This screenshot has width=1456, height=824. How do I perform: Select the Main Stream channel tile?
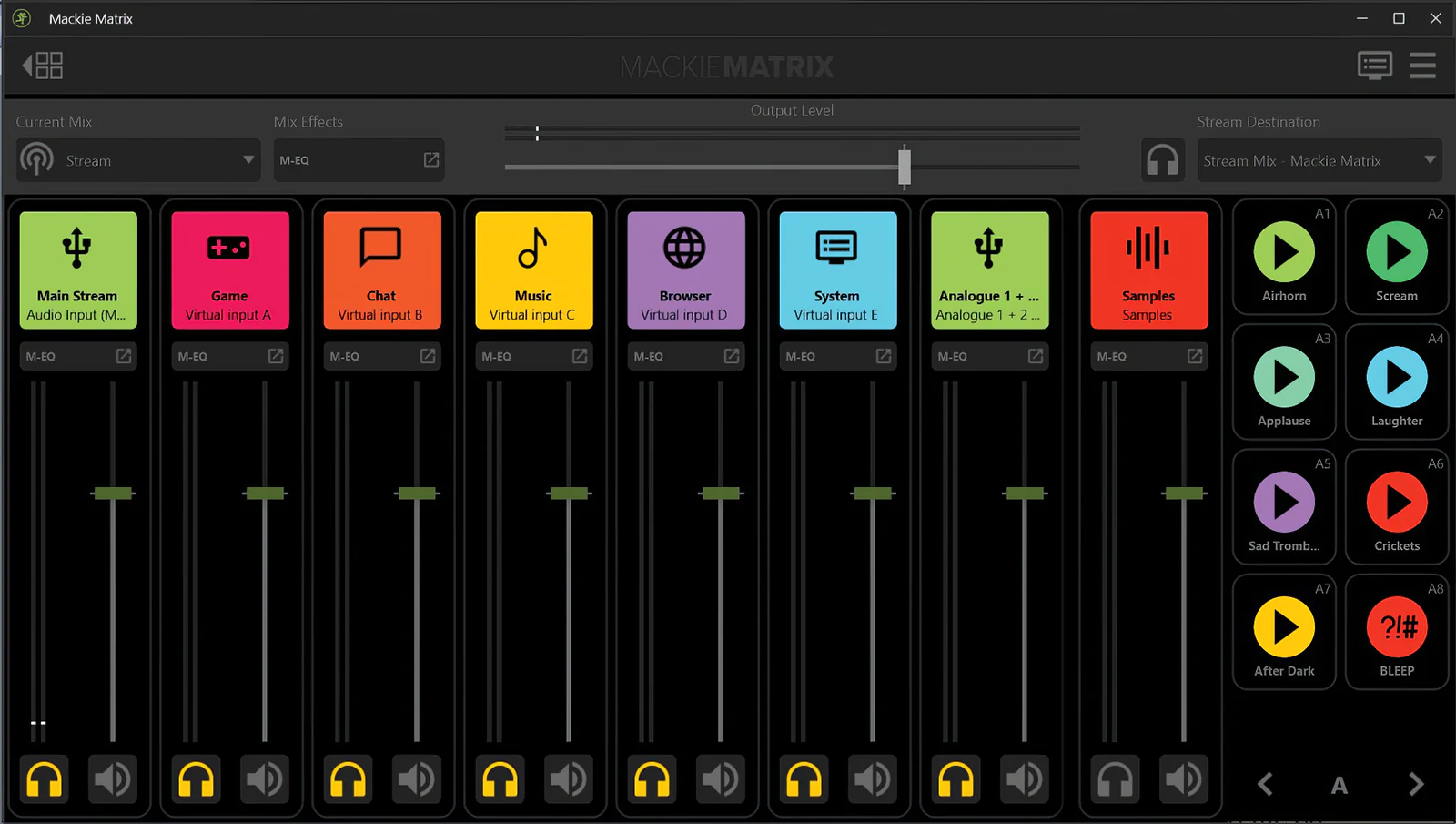(78, 270)
